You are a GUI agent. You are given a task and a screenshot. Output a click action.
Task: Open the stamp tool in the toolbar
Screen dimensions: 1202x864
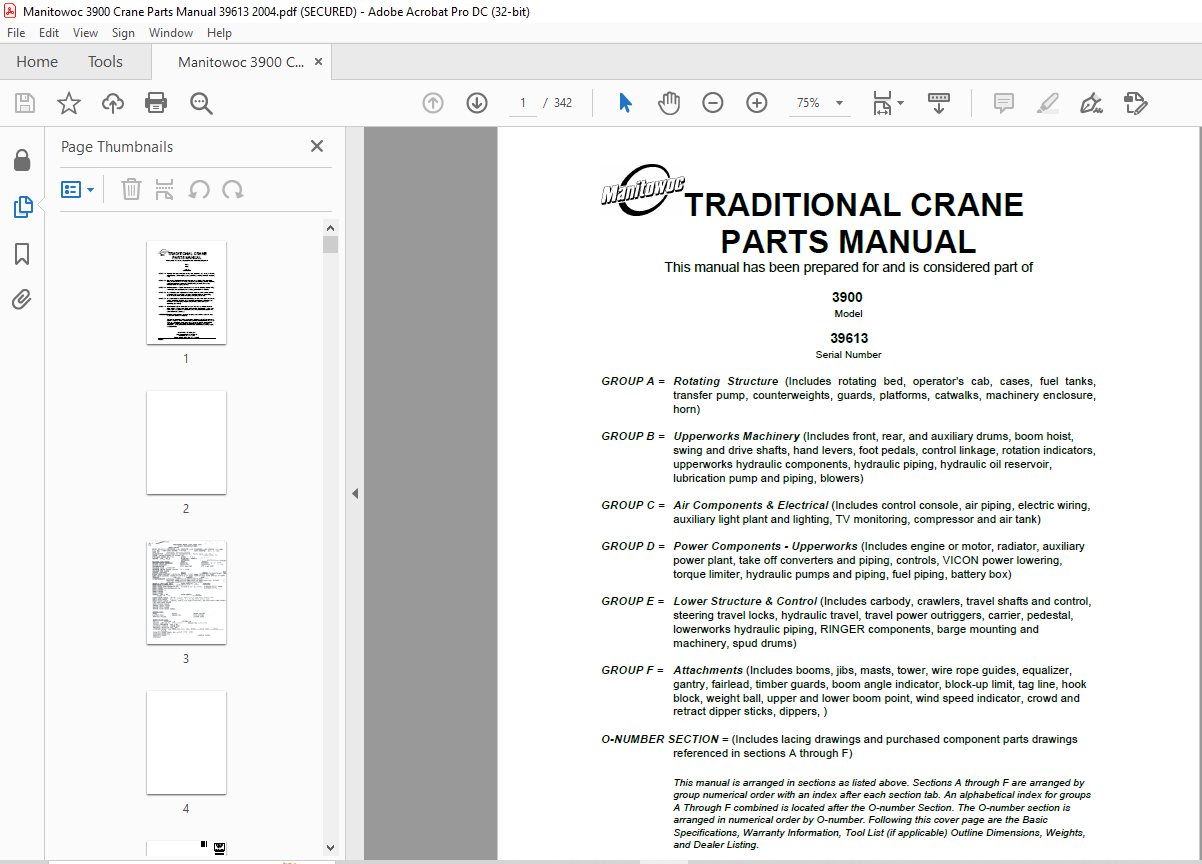(1135, 103)
